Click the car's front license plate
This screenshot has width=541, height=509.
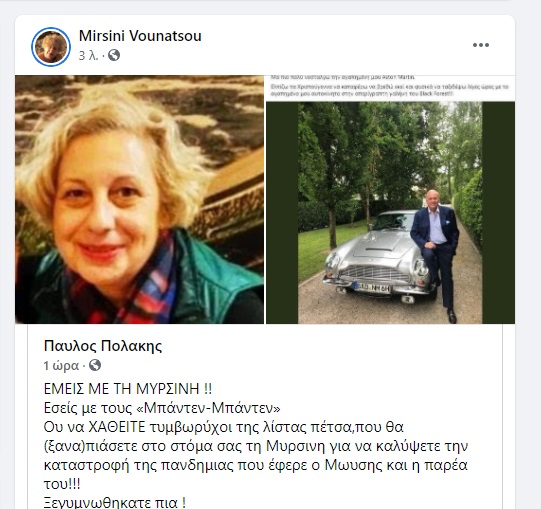pyautogui.click(x=372, y=287)
